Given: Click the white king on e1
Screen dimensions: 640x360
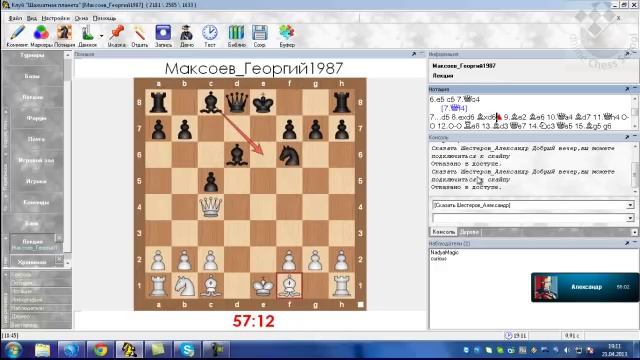Looking at the screenshot, I should pos(263,286).
